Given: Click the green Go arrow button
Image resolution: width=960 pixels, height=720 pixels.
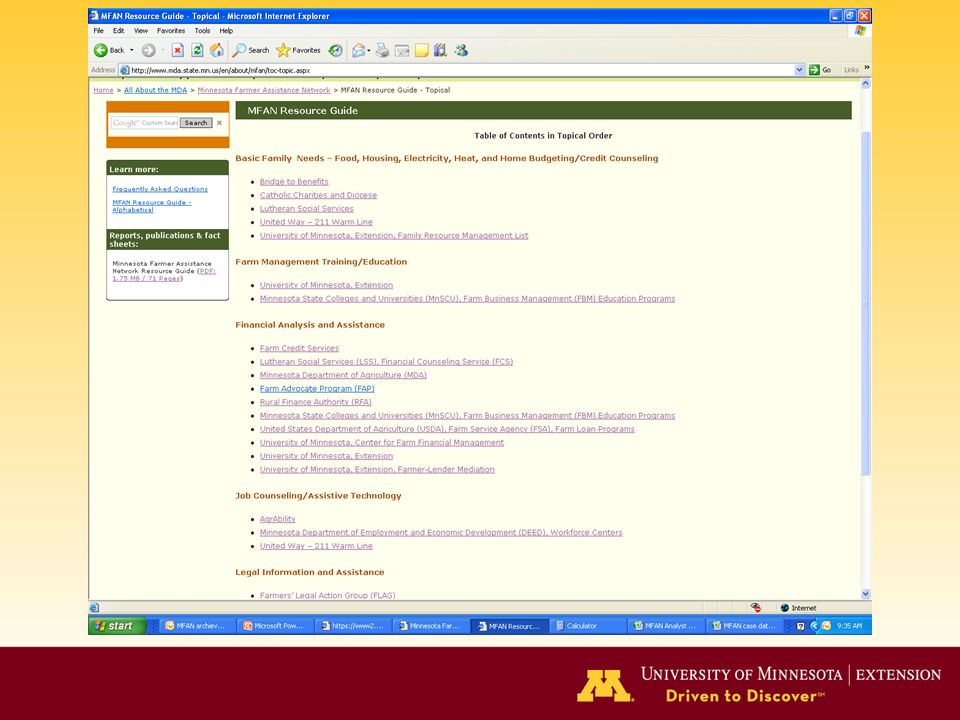Looking at the screenshot, I should pos(814,70).
